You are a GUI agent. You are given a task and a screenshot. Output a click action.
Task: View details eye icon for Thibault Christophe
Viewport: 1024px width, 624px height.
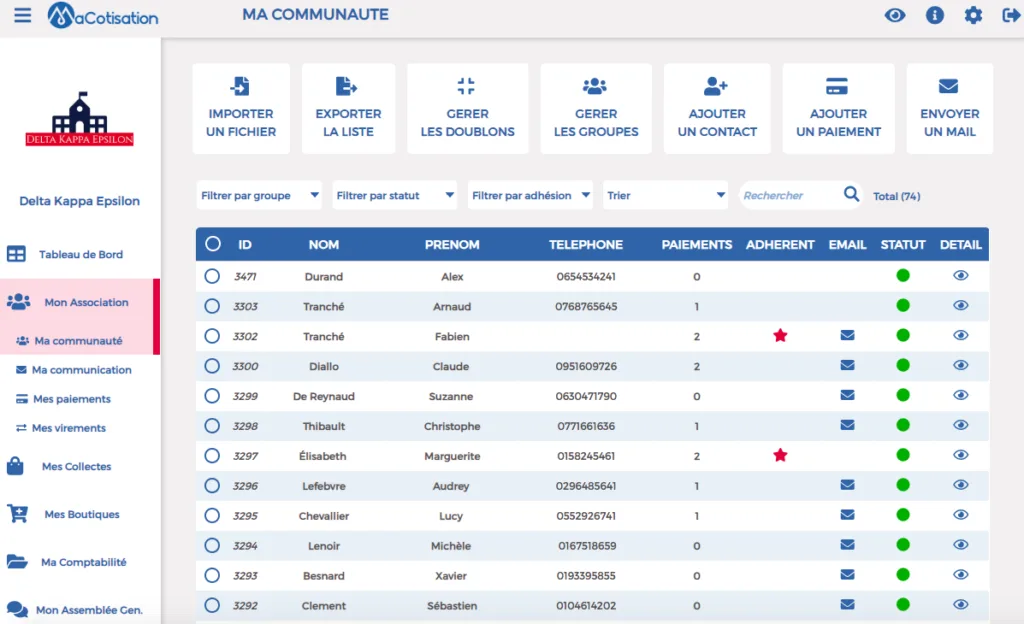pyautogui.click(x=960, y=426)
